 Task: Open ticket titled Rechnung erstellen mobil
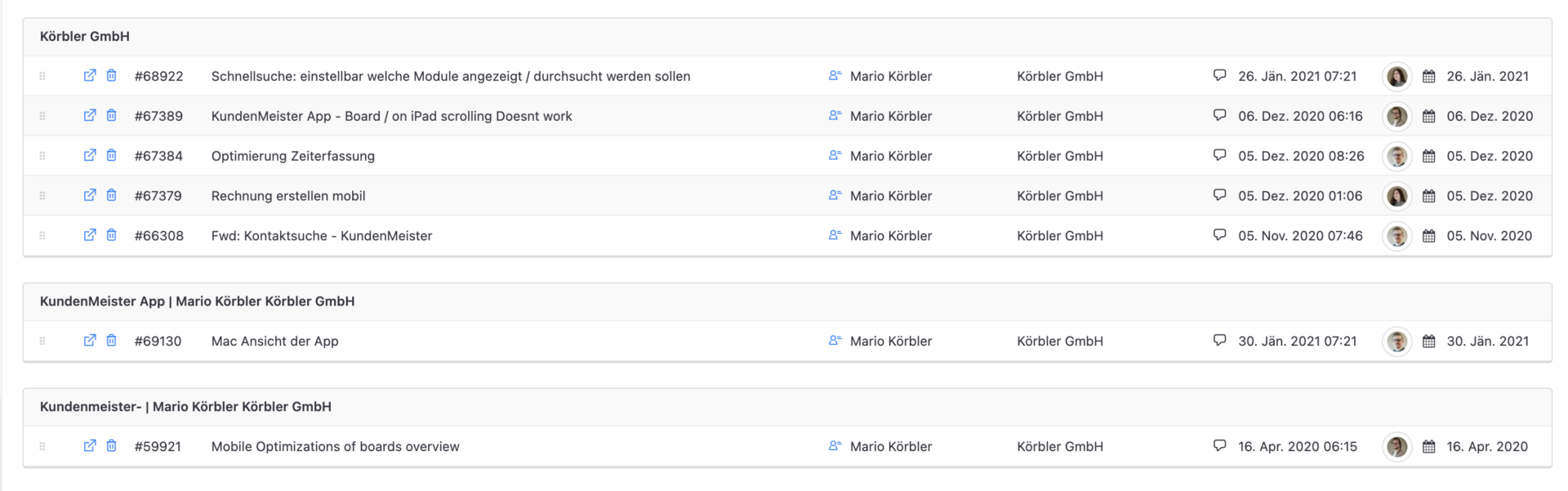[x=288, y=195]
